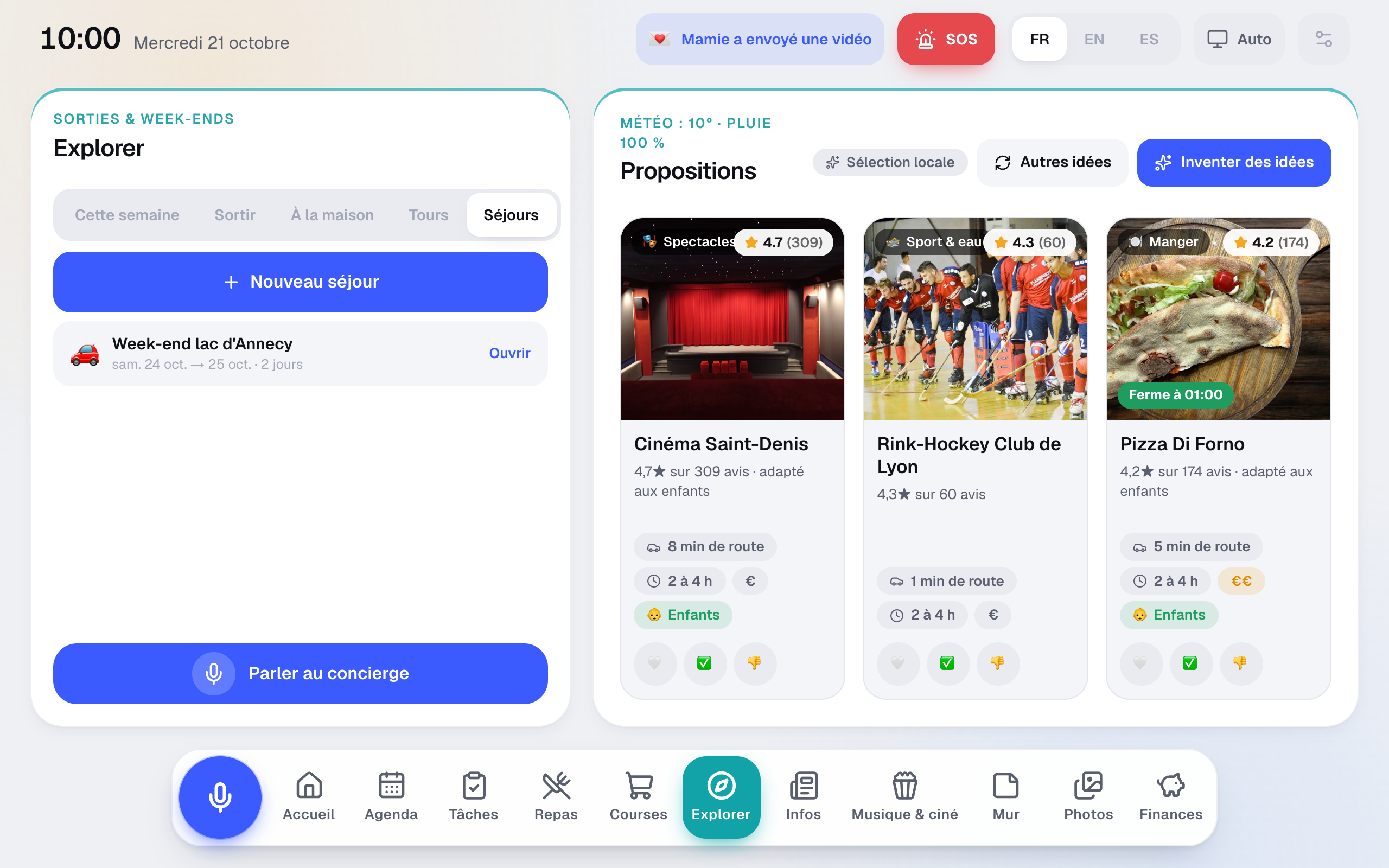The height and width of the screenshot is (868, 1389).
Task: Switch to the À la maison tab
Action: point(332,215)
